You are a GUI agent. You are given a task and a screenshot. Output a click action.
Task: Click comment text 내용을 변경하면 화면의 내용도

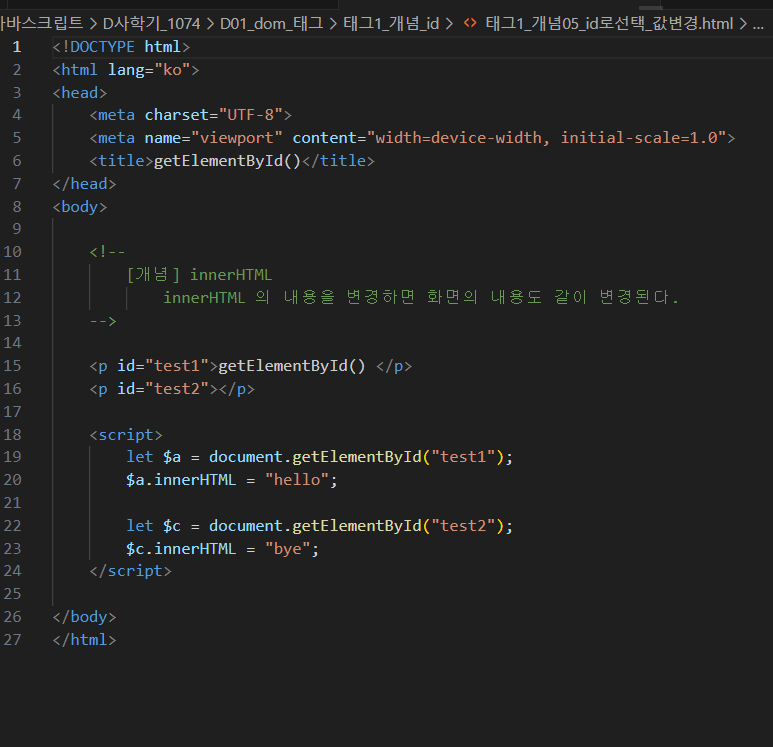click(x=413, y=297)
